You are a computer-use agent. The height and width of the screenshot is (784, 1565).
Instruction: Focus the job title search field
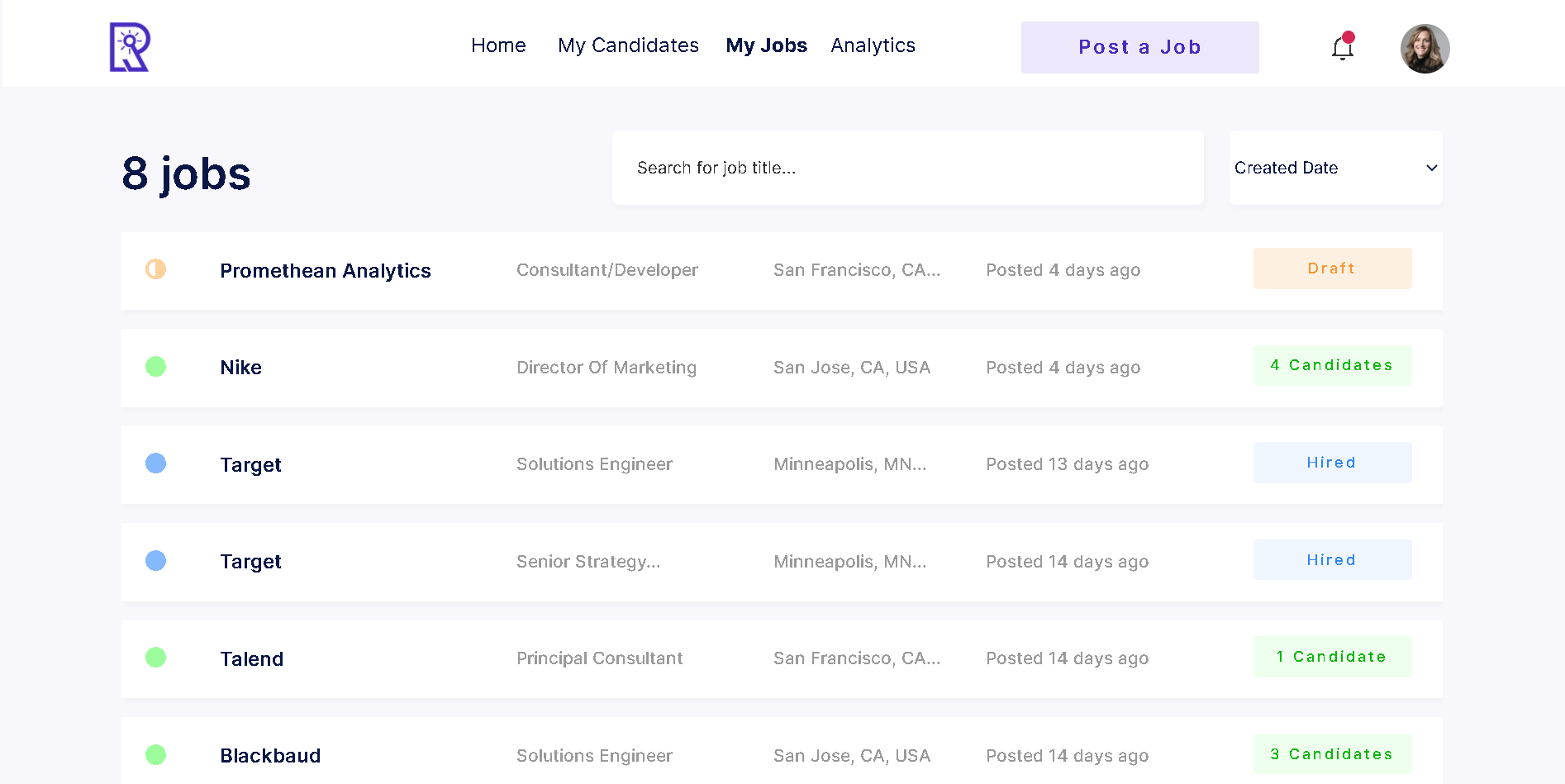coord(907,168)
